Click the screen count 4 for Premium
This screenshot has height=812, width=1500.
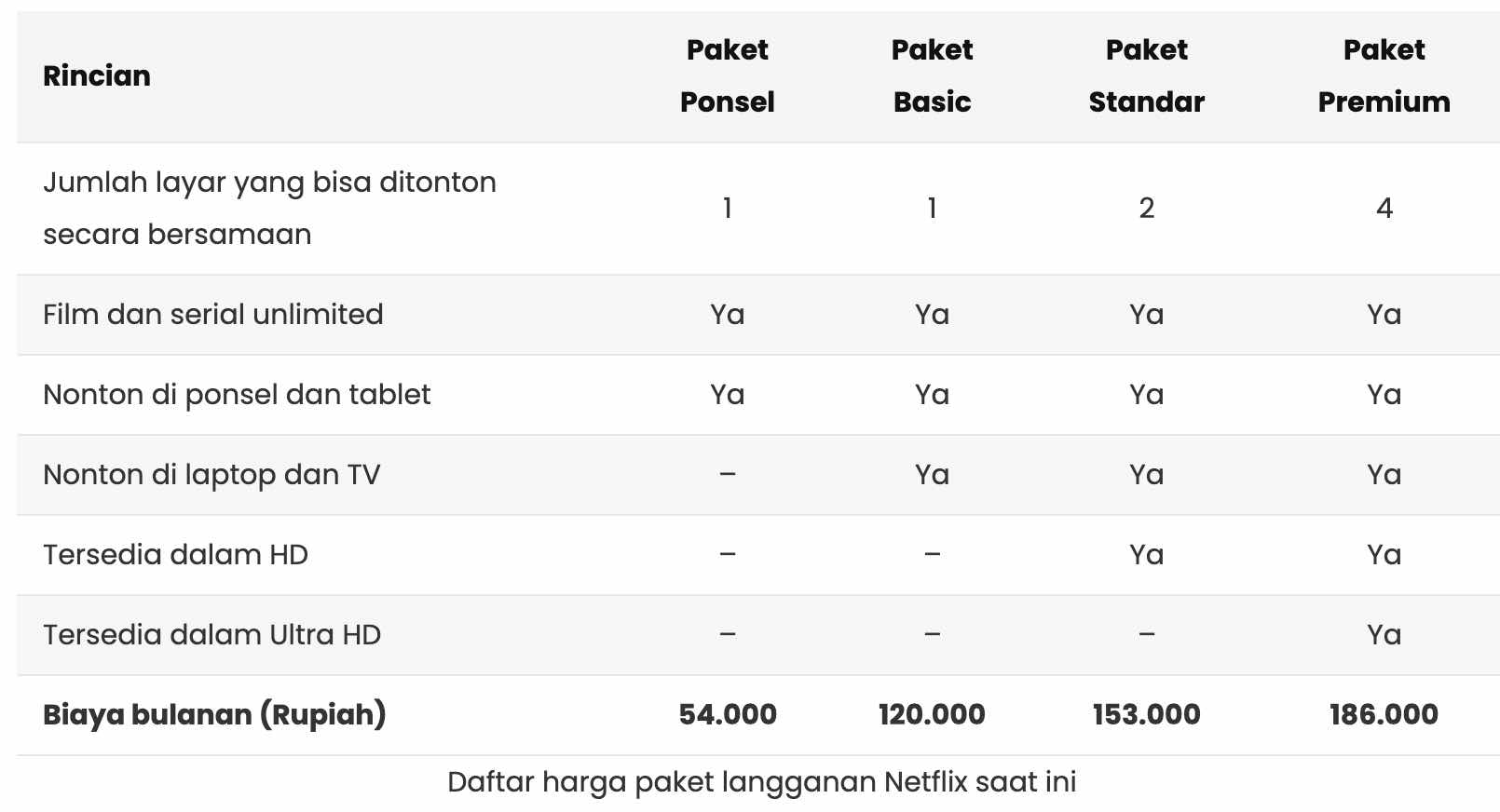click(x=1384, y=208)
